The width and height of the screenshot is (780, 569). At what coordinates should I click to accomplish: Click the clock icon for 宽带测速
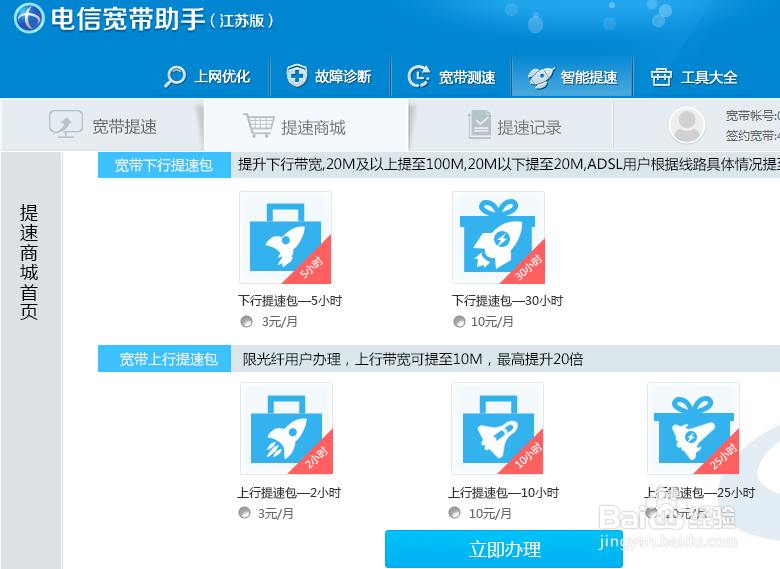[x=419, y=77]
